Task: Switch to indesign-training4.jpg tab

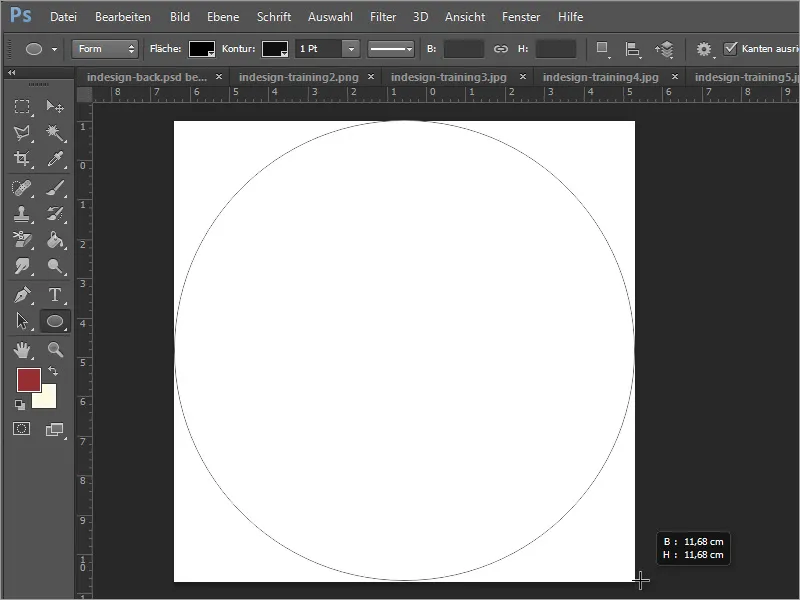Action: coord(601,77)
